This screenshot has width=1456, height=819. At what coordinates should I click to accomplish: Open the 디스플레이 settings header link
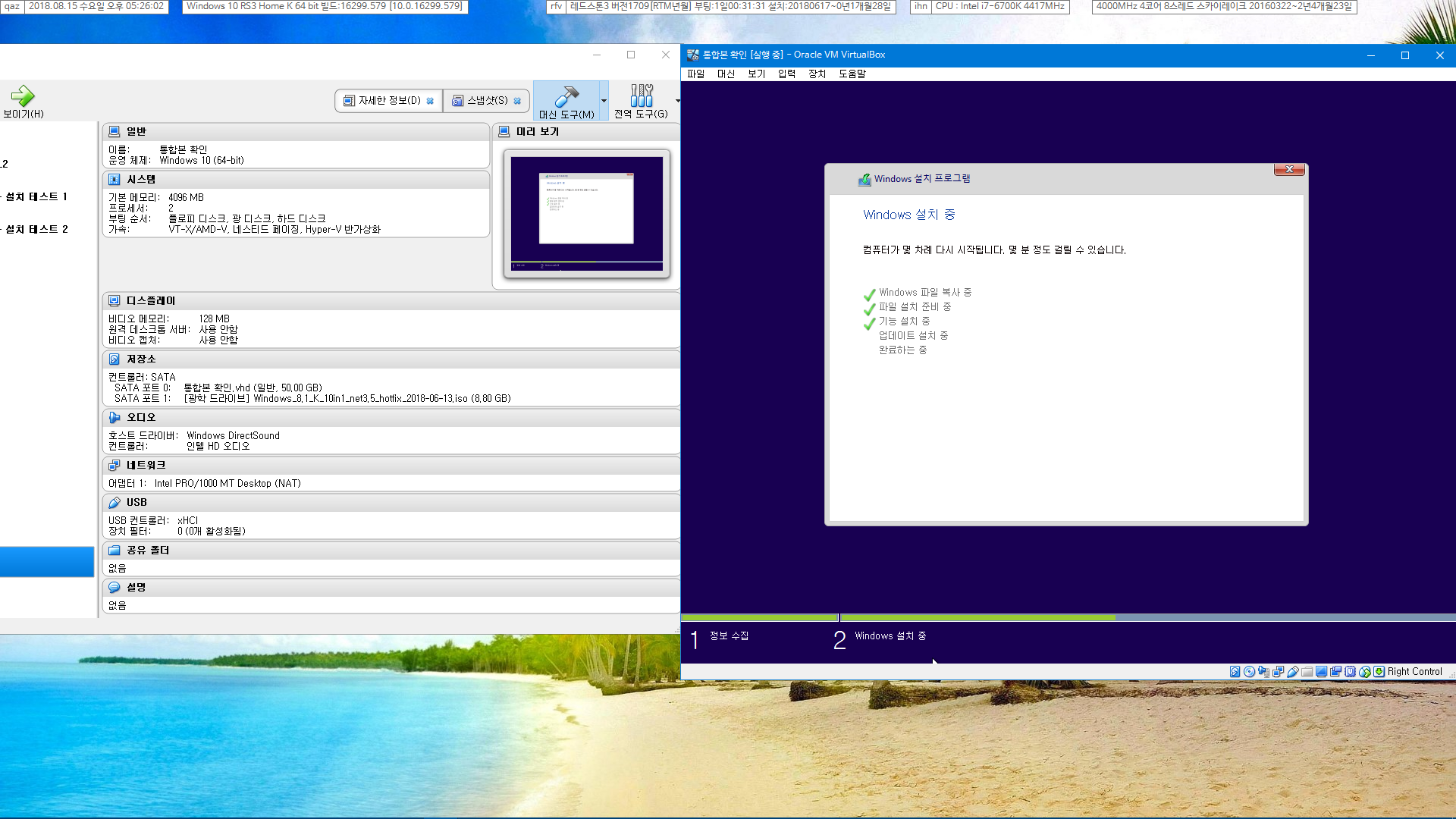(151, 301)
